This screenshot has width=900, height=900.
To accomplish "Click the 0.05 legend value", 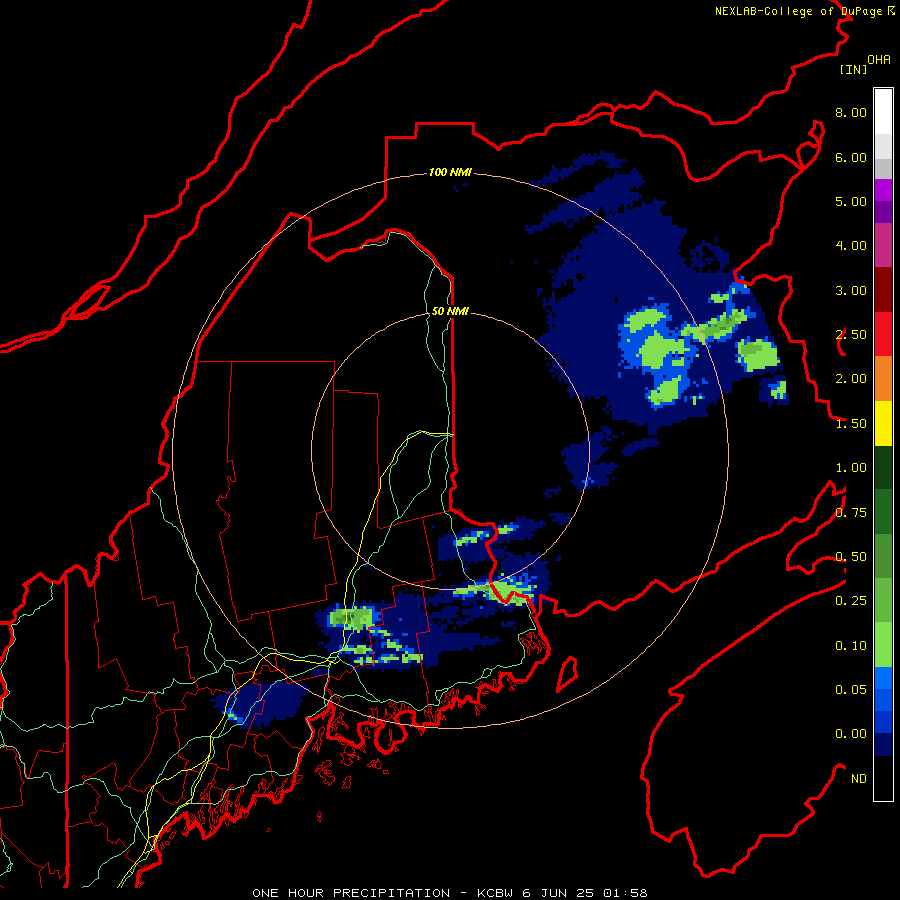I will pos(851,690).
